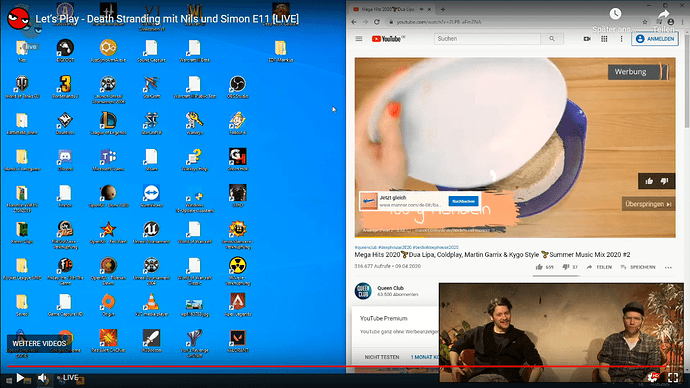Click the browser back arrow

coord(354,22)
